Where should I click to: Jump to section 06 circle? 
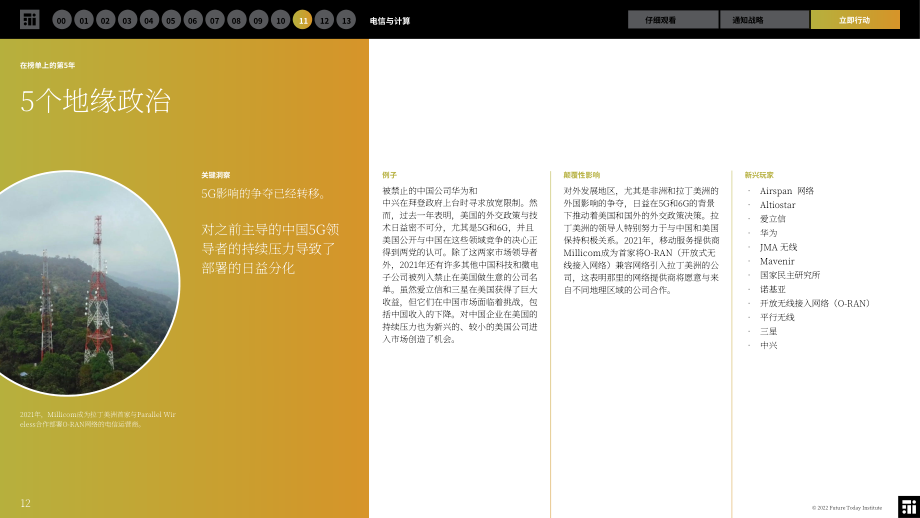pos(193,20)
